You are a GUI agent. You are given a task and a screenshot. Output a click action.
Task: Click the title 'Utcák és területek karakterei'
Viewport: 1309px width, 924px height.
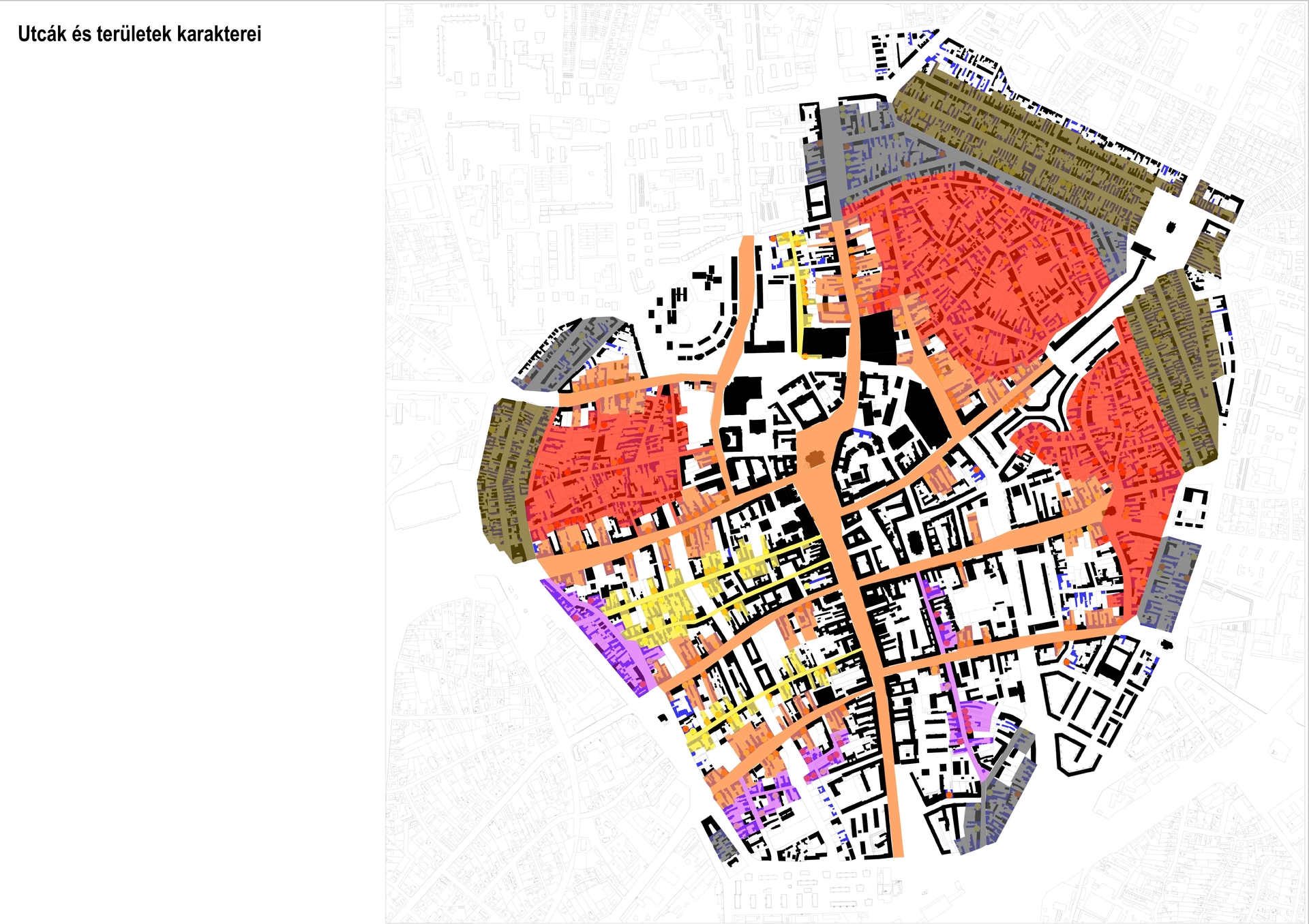[x=139, y=34]
